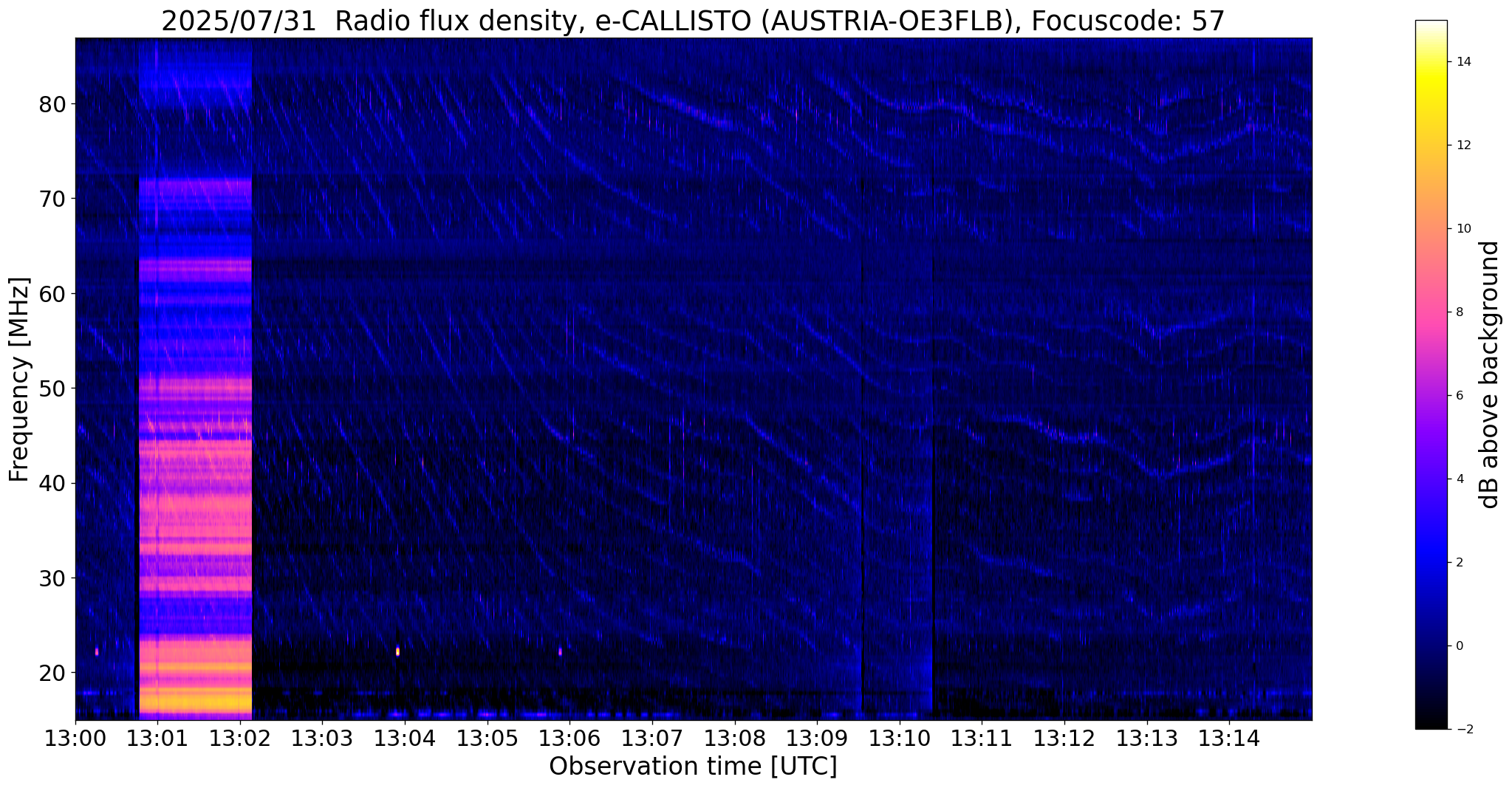Click the 'dB above background' colorbar label
The width and height of the screenshot is (1512, 788).
click(1490, 374)
